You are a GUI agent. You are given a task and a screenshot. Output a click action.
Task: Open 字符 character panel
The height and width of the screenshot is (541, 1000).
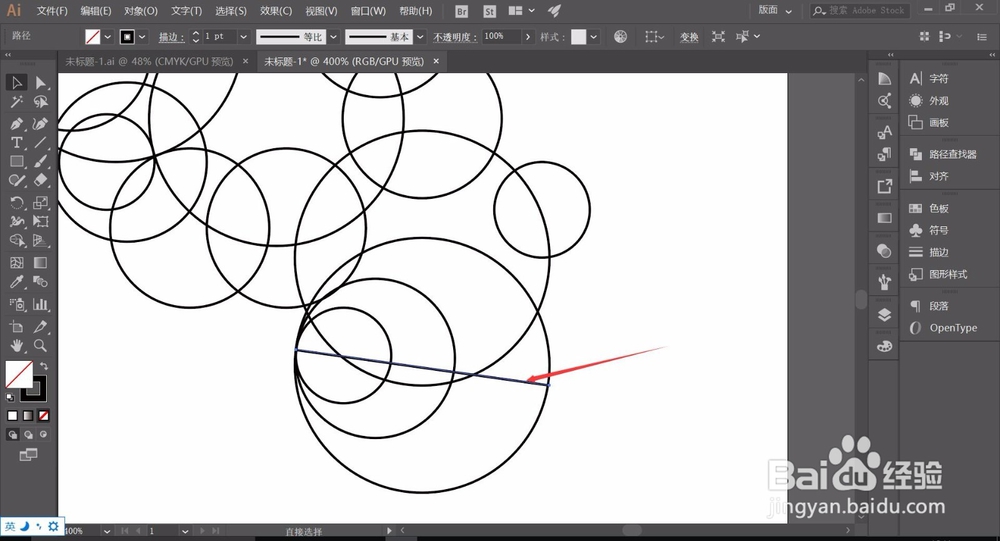pos(938,78)
